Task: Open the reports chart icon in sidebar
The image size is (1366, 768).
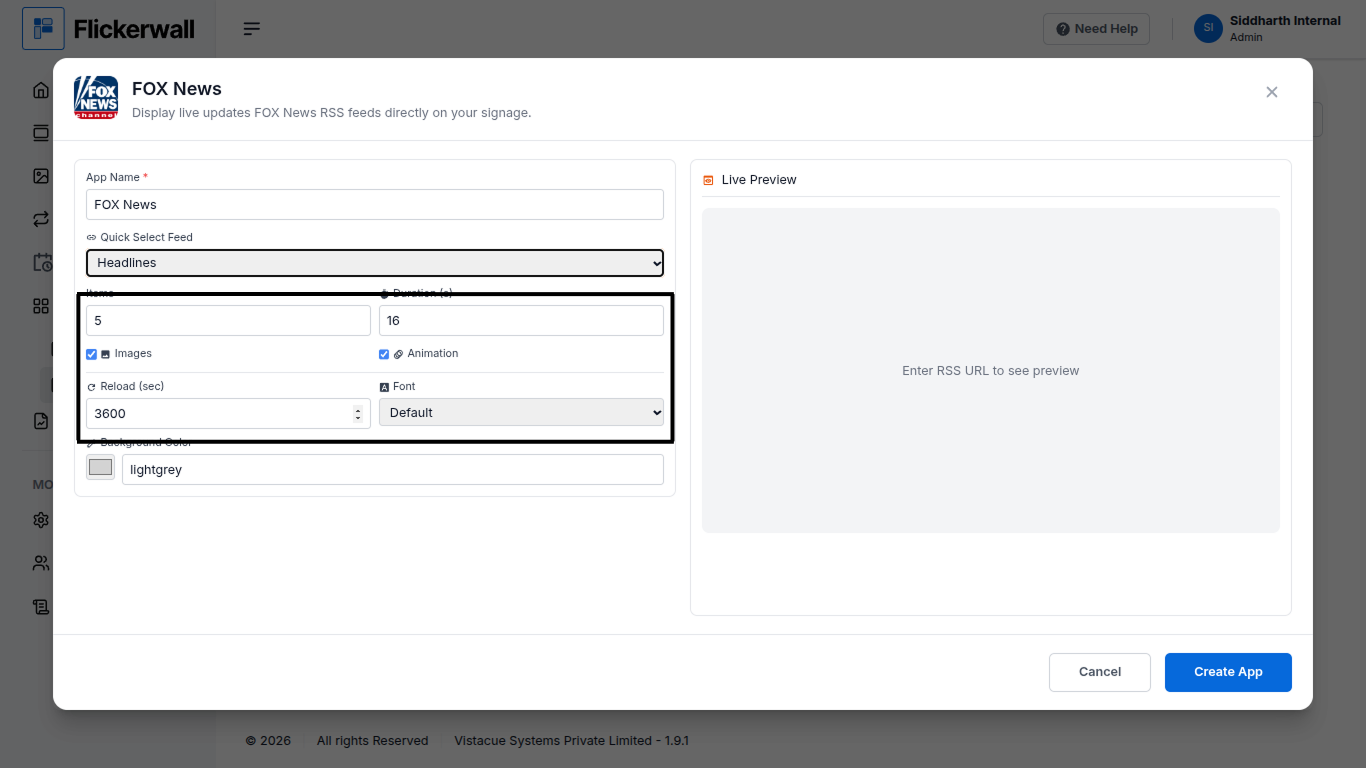Action: [41, 421]
